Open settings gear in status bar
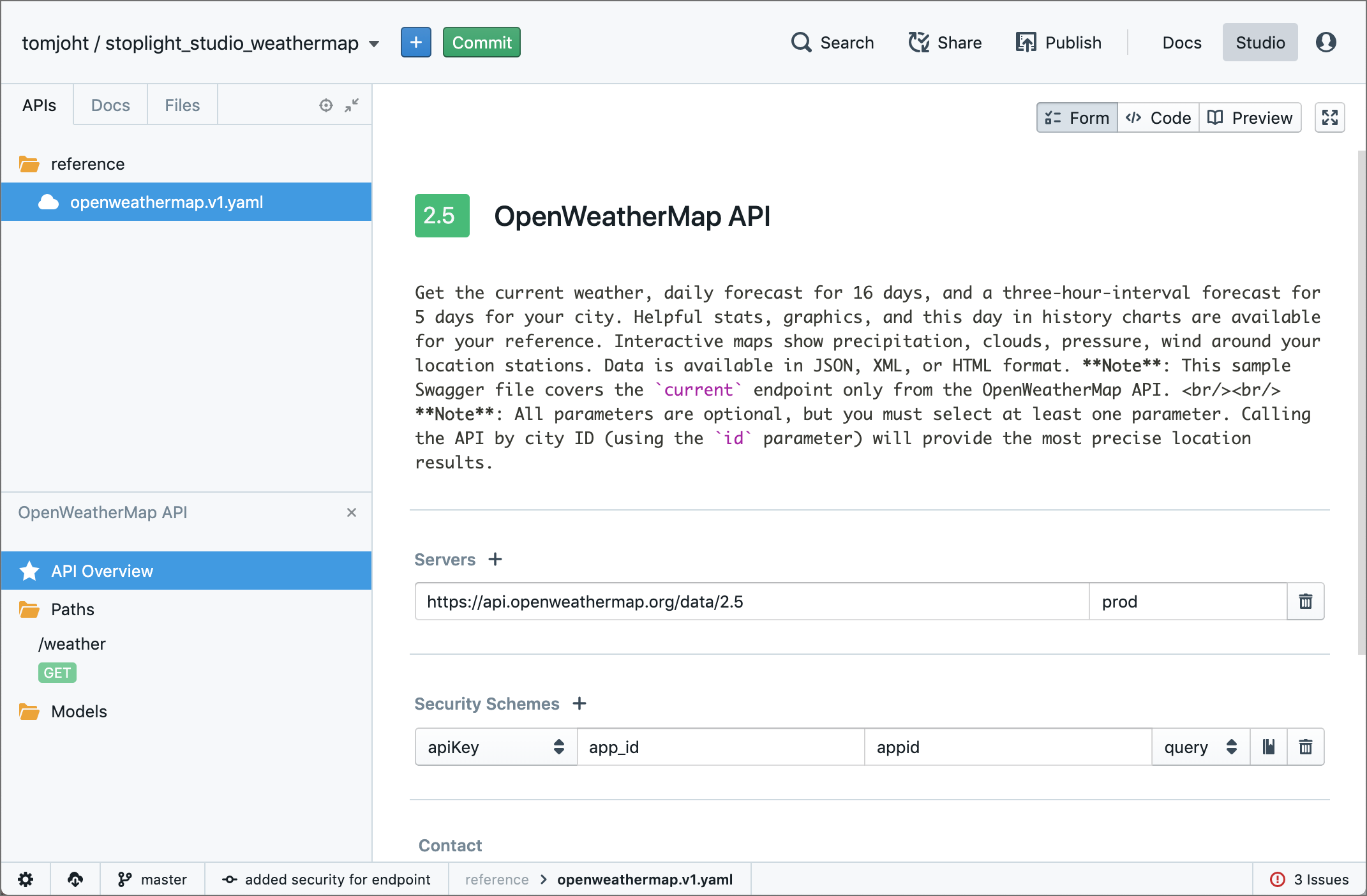This screenshot has width=1367, height=896. (x=26, y=879)
